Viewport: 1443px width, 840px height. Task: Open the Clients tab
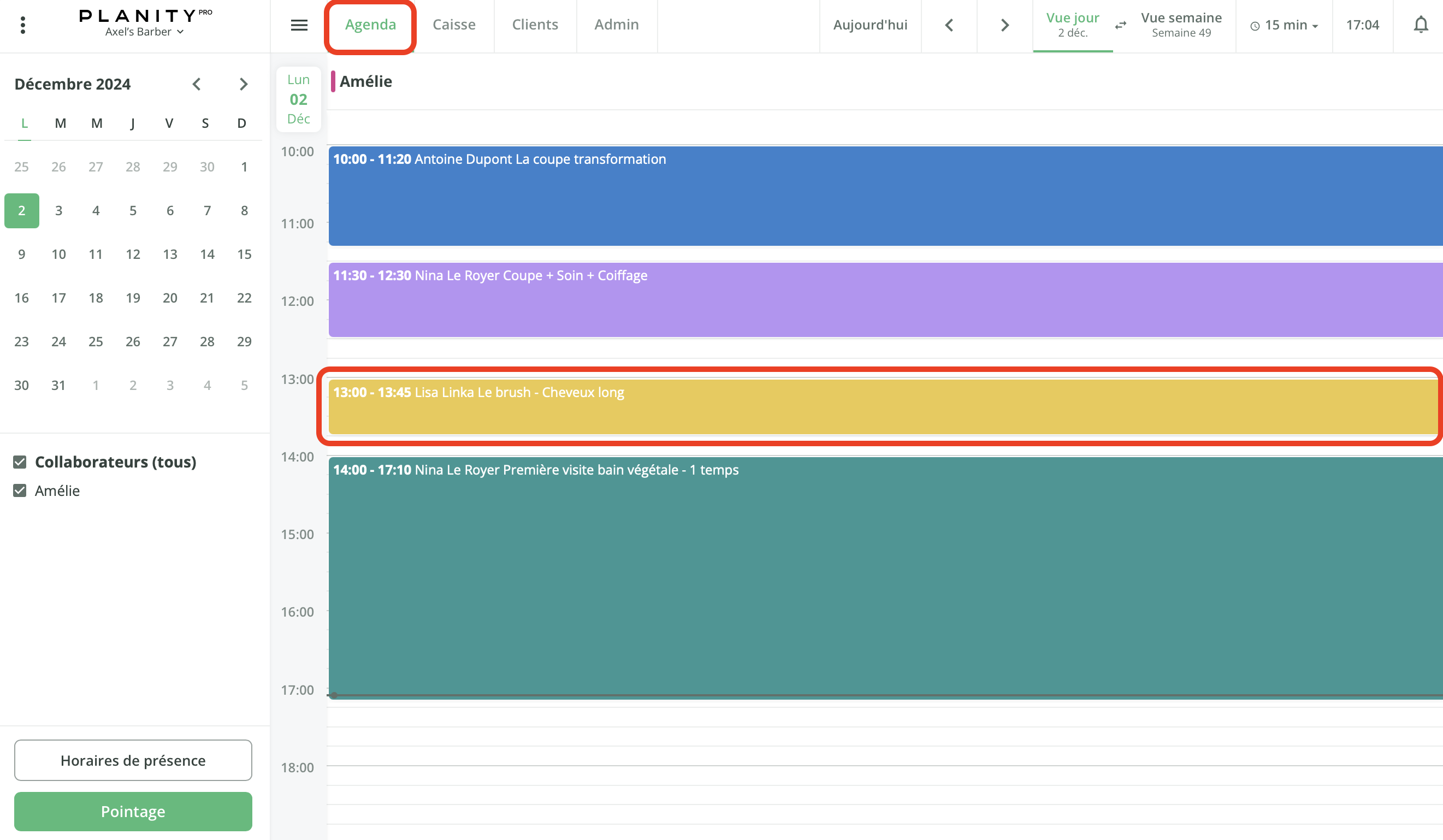534,25
